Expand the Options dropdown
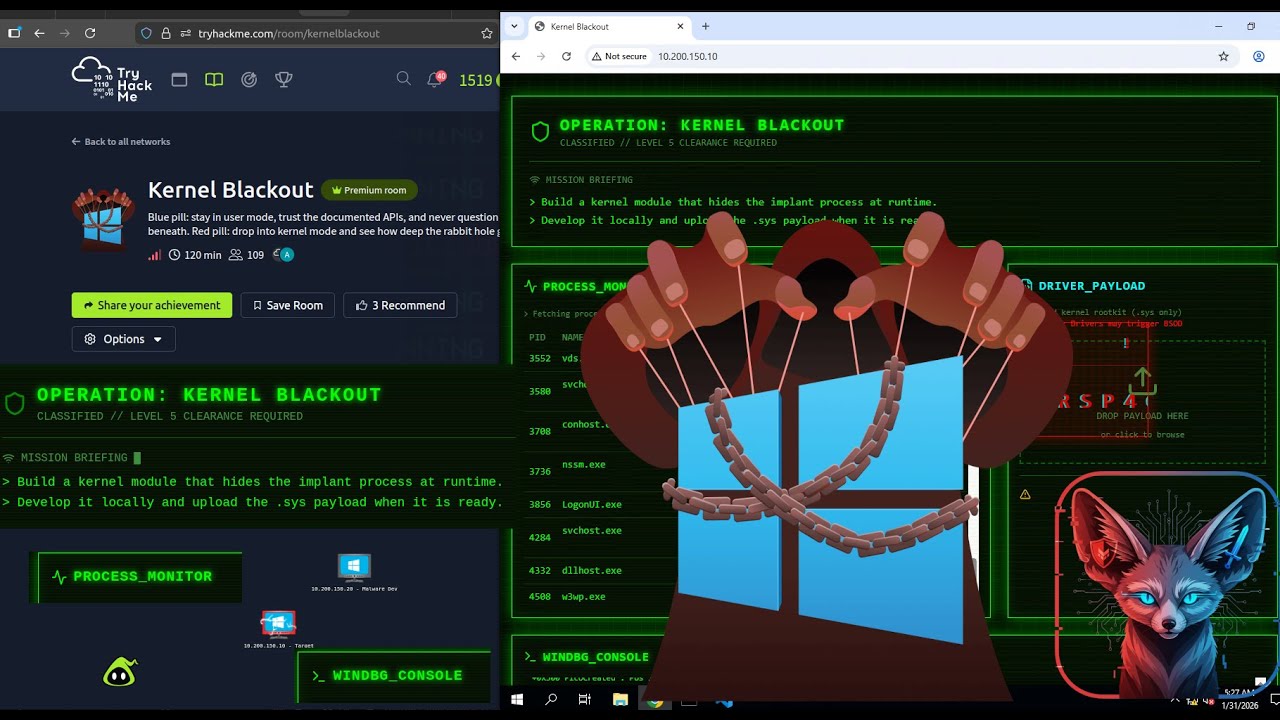The width and height of the screenshot is (1280, 720). point(124,339)
